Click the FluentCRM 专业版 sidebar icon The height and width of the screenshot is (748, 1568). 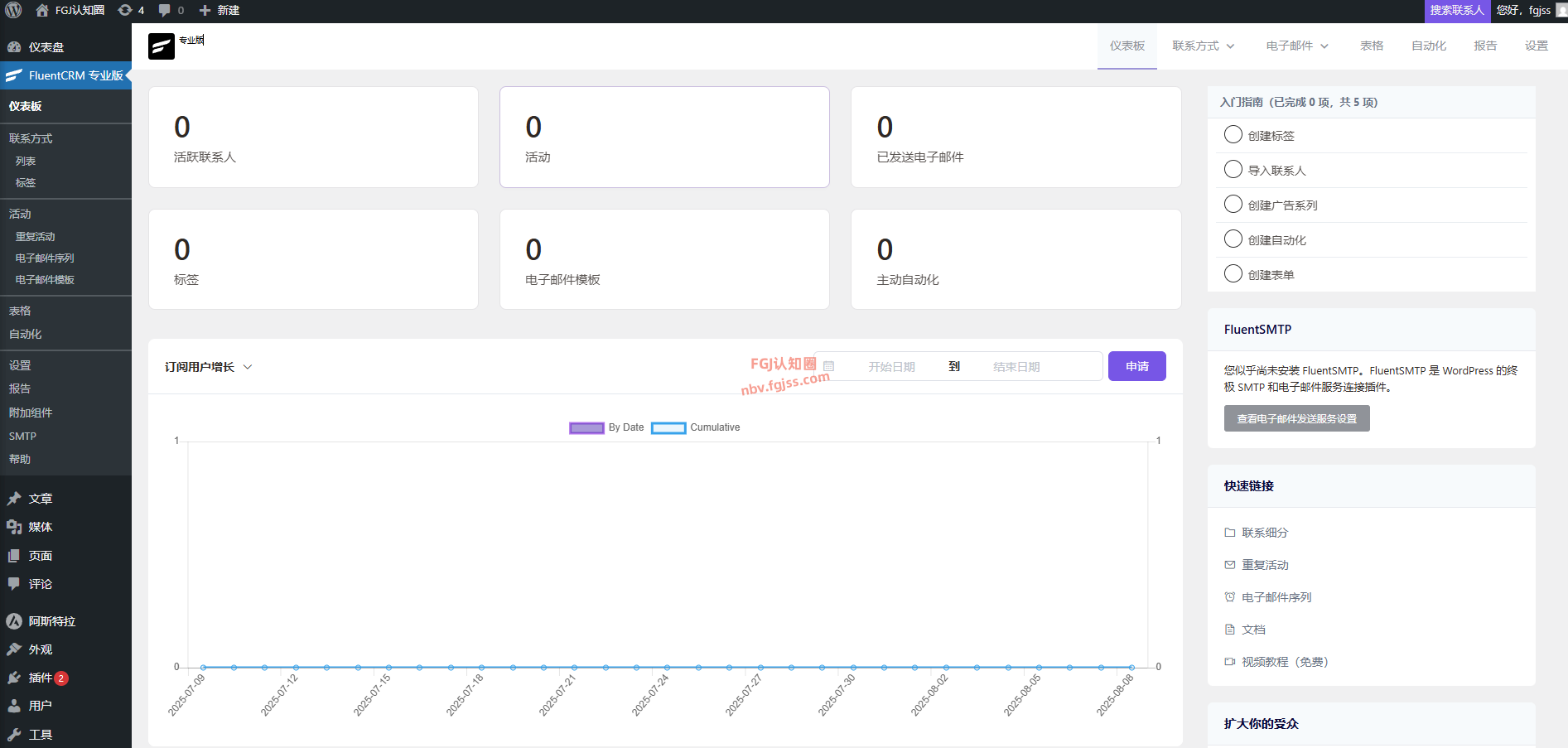click(x=14, y=75)
